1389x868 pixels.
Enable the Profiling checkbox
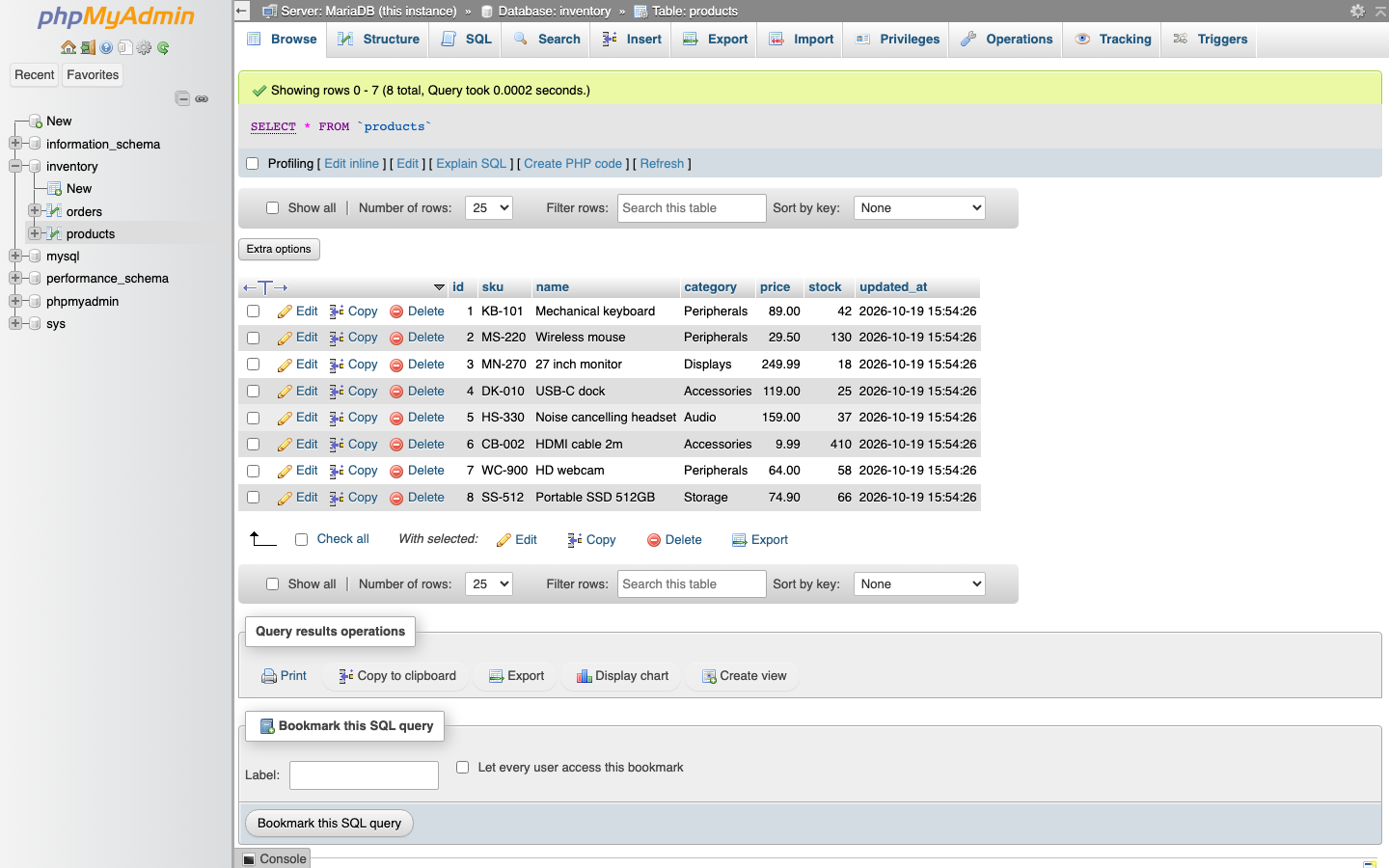coord(253,164)
